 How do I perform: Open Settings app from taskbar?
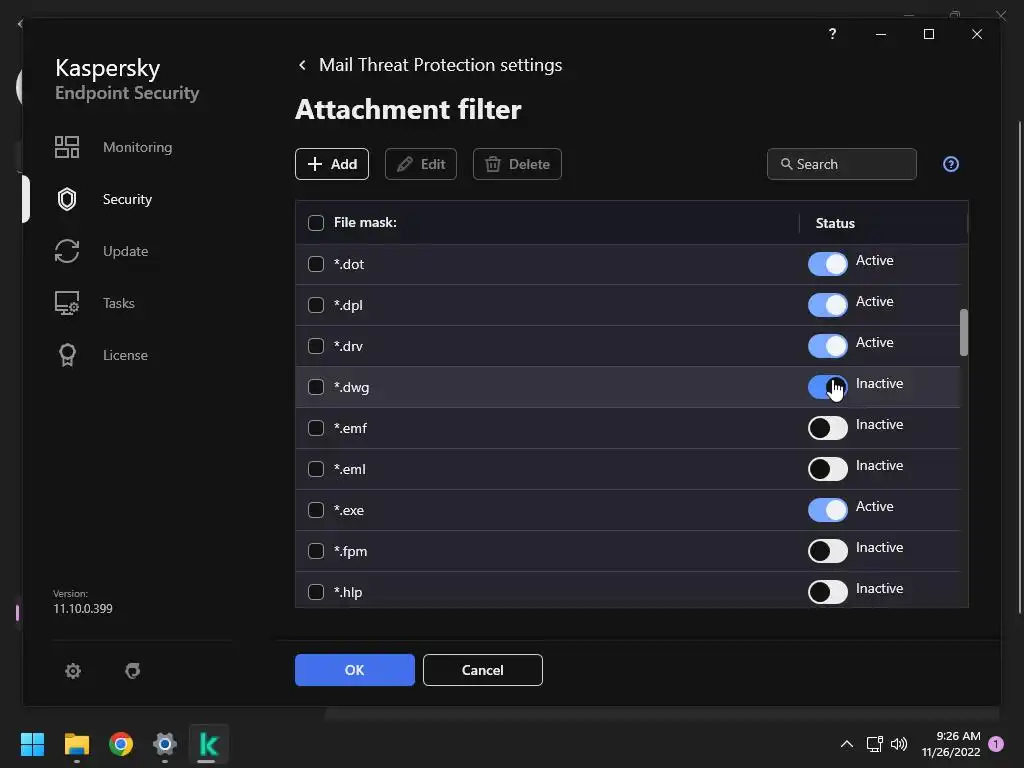pos(165,744)
